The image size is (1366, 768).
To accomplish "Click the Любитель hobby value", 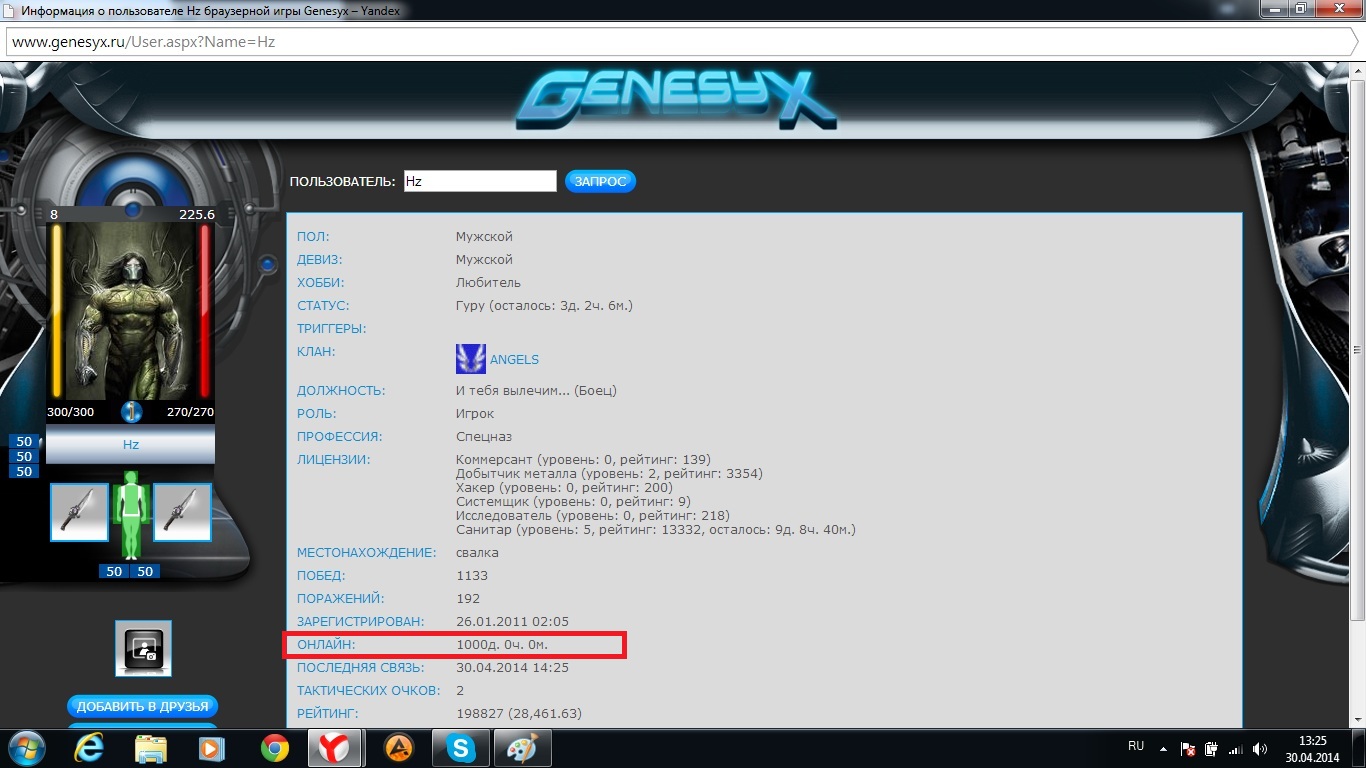I will click(488, 283).
